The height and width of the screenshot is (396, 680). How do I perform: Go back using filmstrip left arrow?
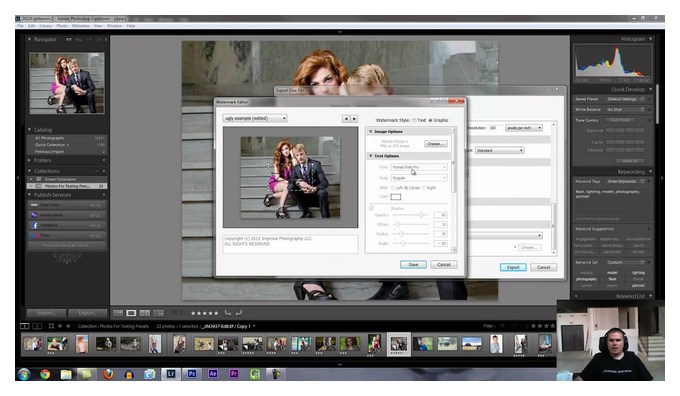click(x=60, y=326)
